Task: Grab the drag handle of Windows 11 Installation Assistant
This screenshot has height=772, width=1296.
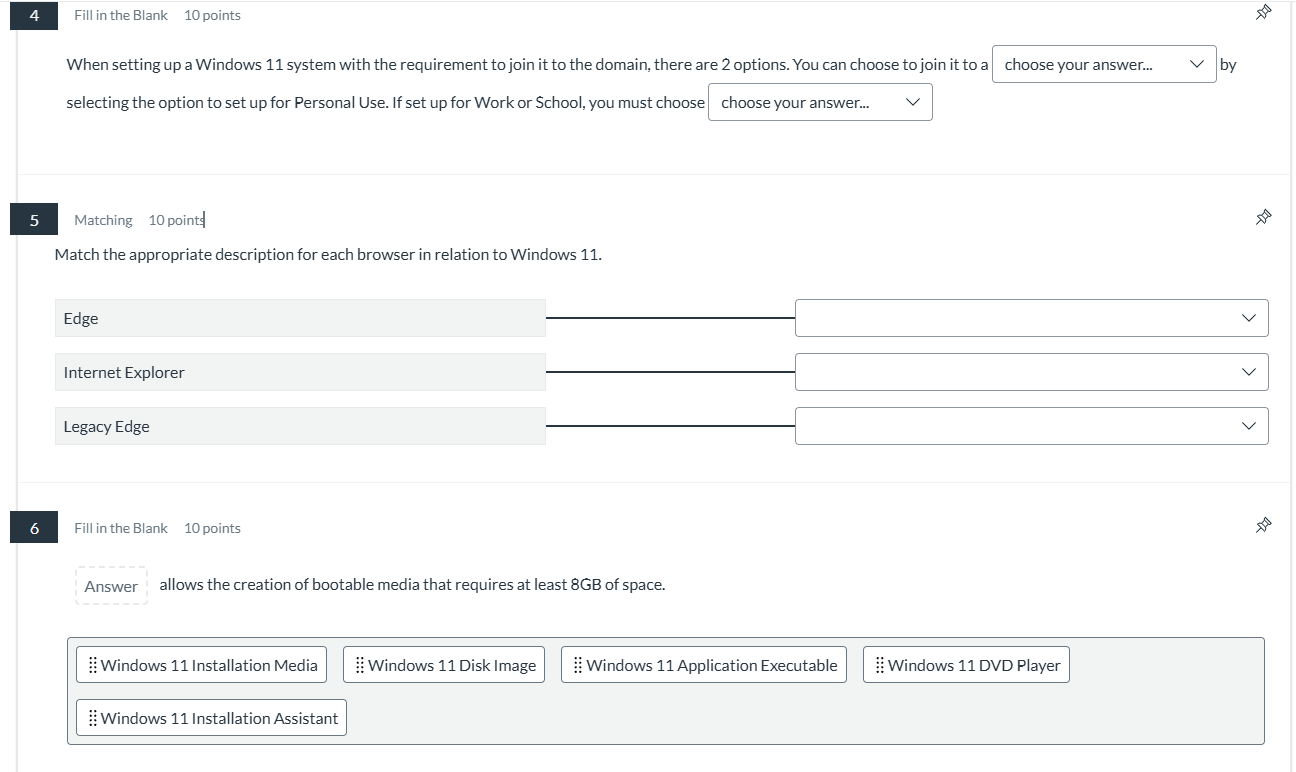Action: (92, 718)
